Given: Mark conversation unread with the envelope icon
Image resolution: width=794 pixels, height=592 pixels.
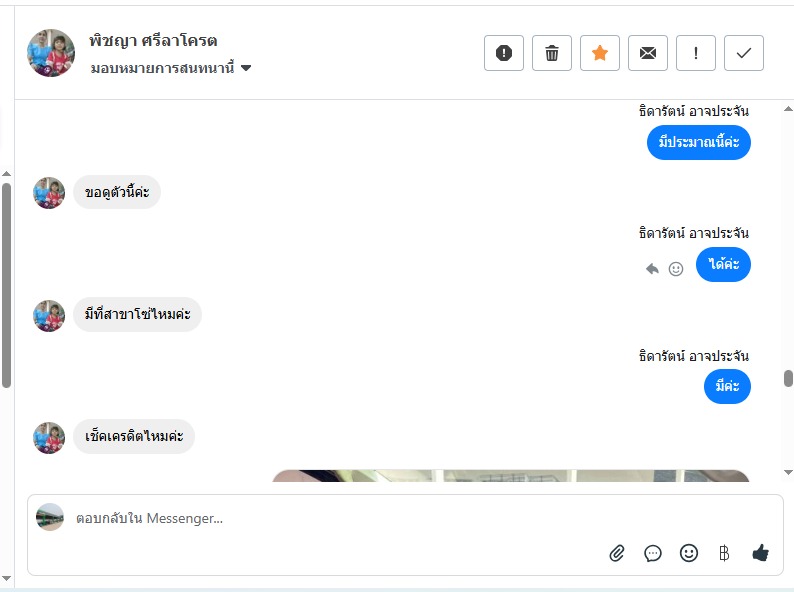Looking at the screenshot, I should point(648,53).
